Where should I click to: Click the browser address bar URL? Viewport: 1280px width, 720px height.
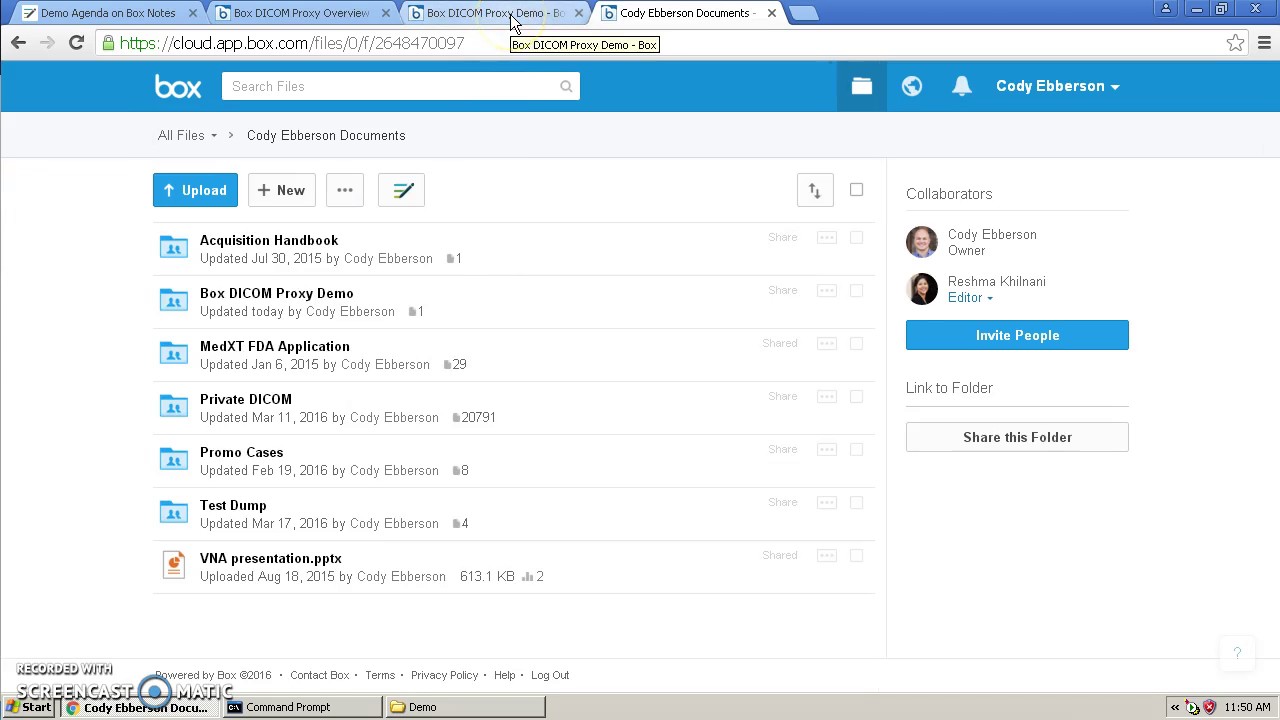tap(291, 43)
